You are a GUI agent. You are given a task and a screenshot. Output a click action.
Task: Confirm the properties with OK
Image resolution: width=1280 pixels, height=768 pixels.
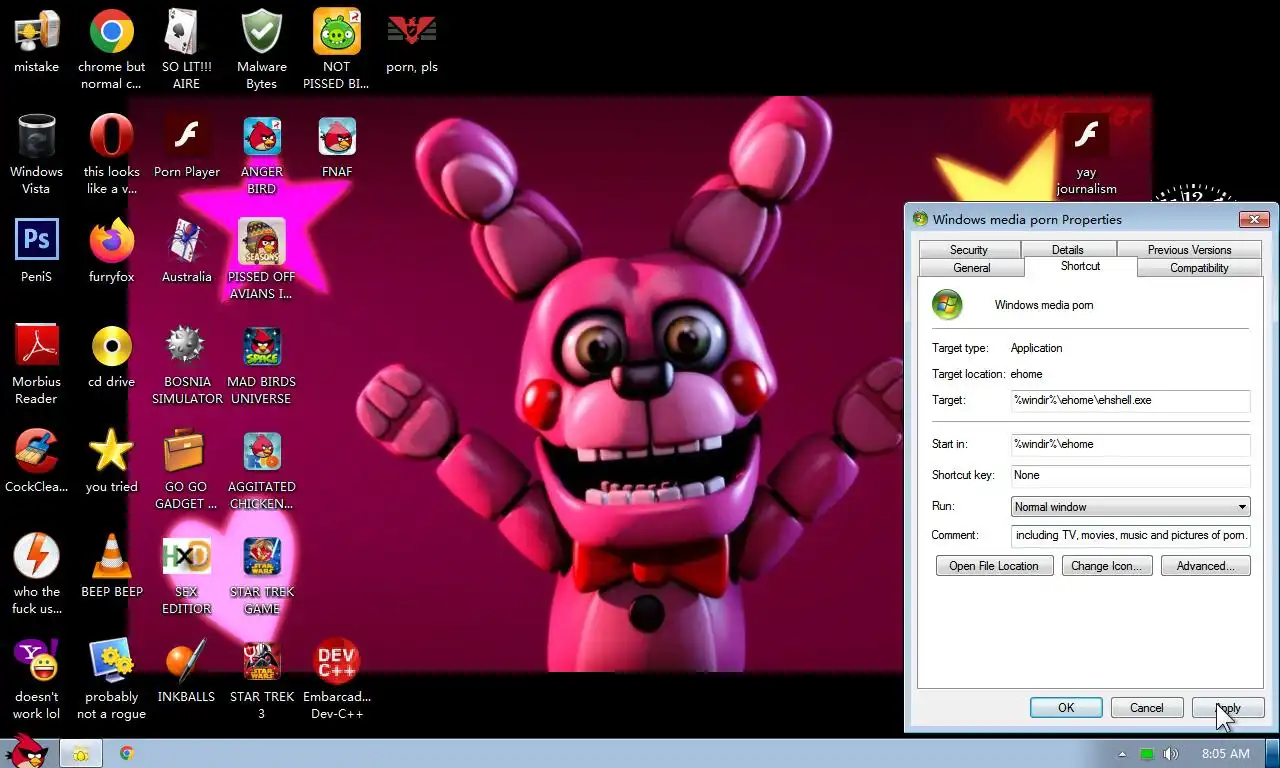pos(1066,708)
